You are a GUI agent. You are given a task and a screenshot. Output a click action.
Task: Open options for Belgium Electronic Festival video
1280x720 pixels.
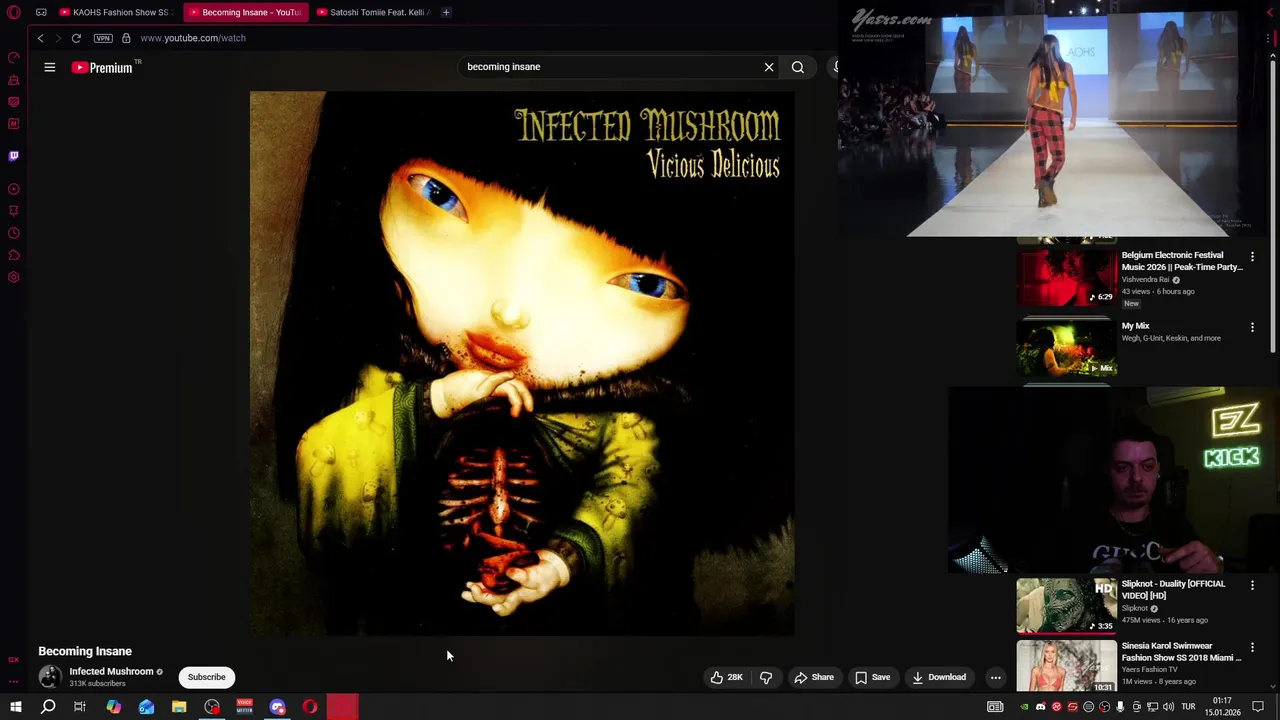tap(1252, 257)
